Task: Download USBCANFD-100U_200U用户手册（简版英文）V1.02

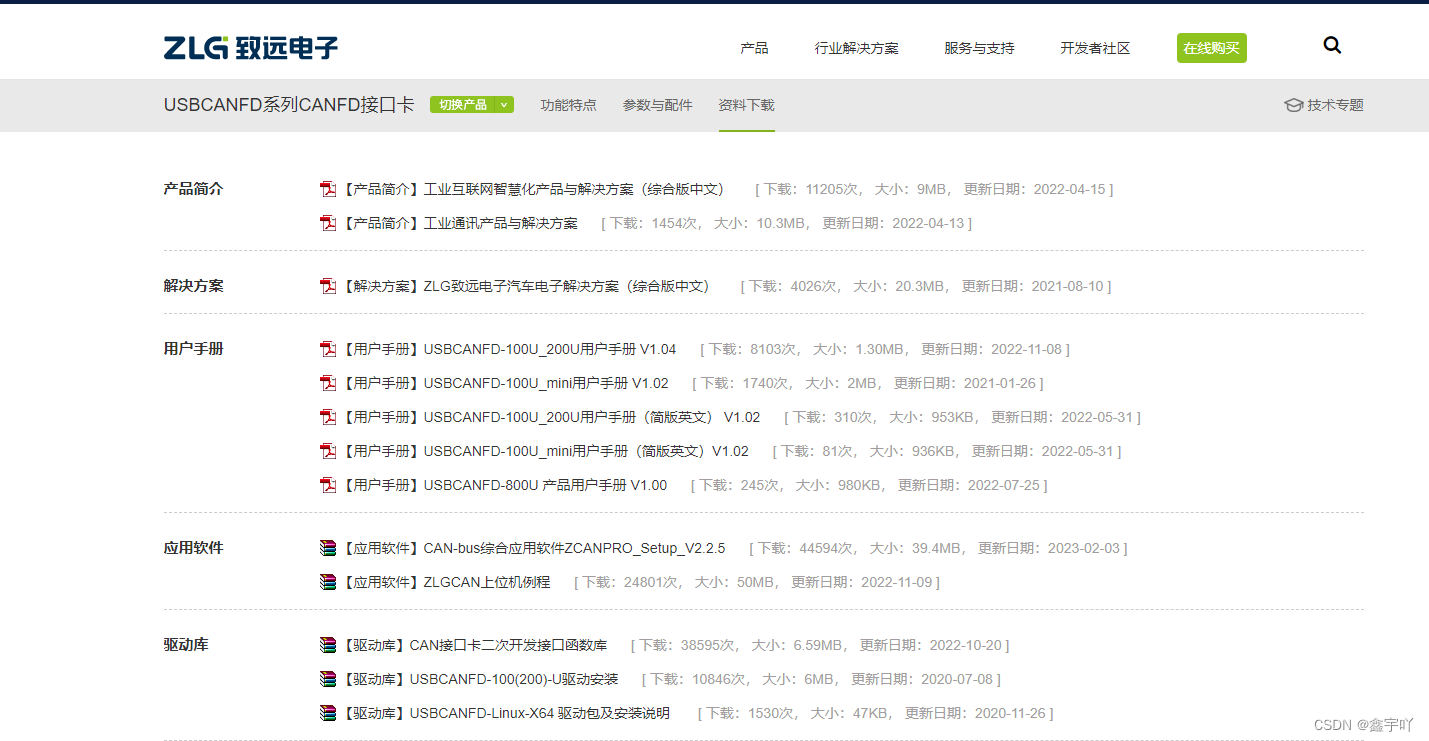Action: pos(551,417)
